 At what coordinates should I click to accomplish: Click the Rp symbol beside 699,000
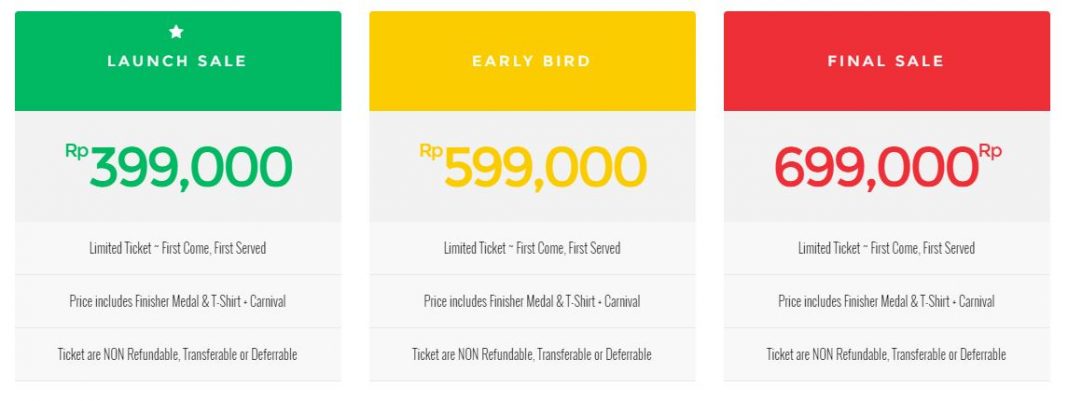(x=990, y=152)
